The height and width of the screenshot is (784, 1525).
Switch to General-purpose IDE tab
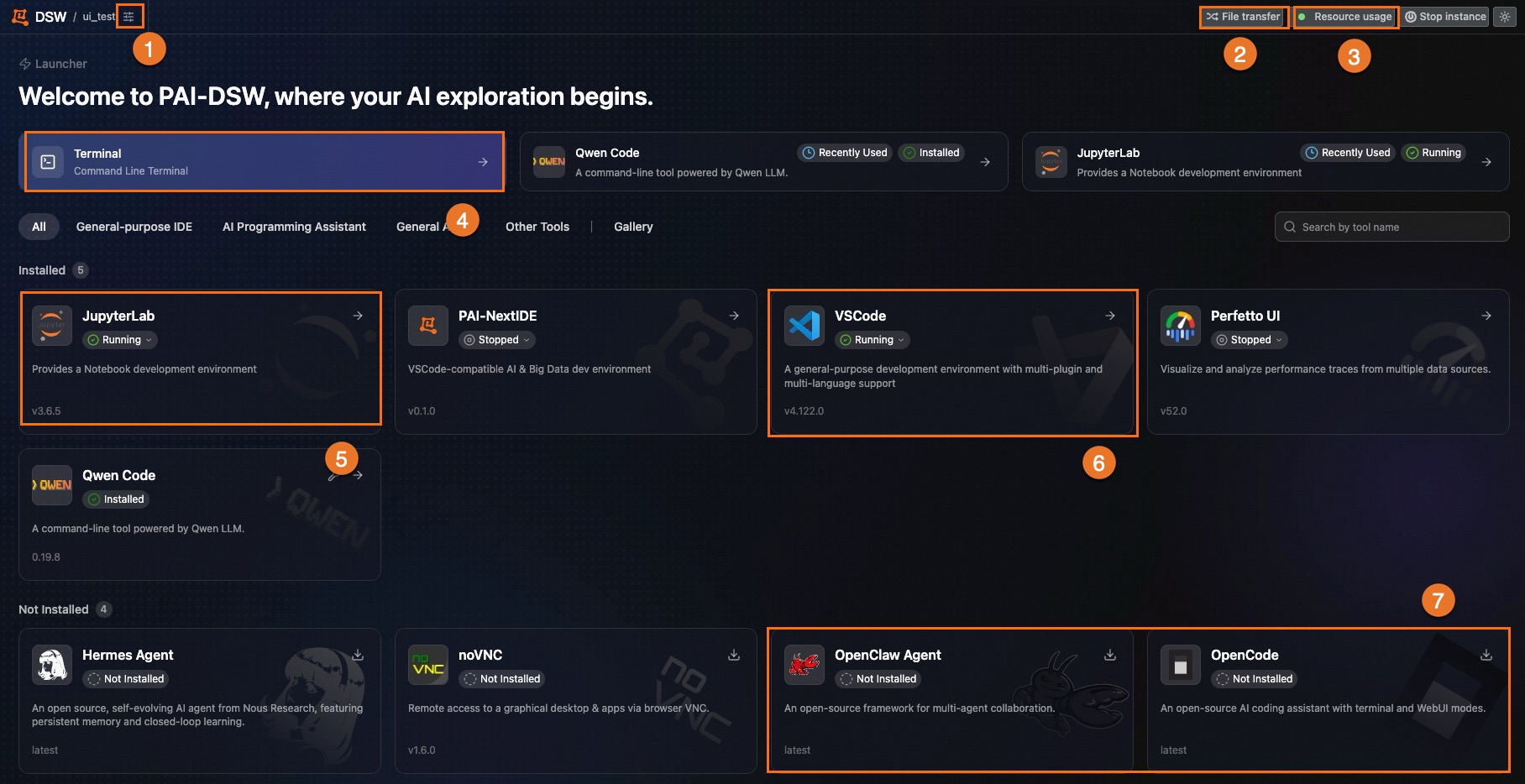click(134, 227)
